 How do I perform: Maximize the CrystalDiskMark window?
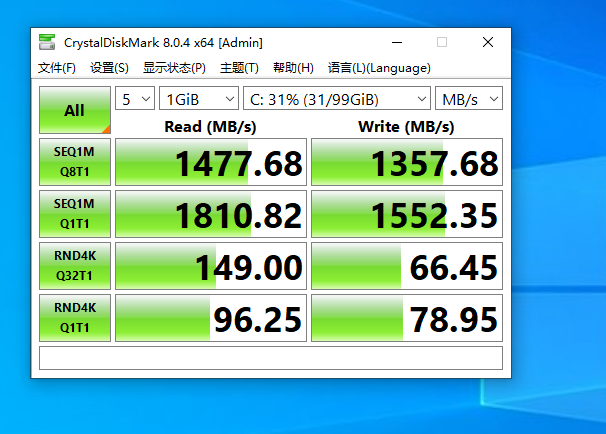click(442, 42)
